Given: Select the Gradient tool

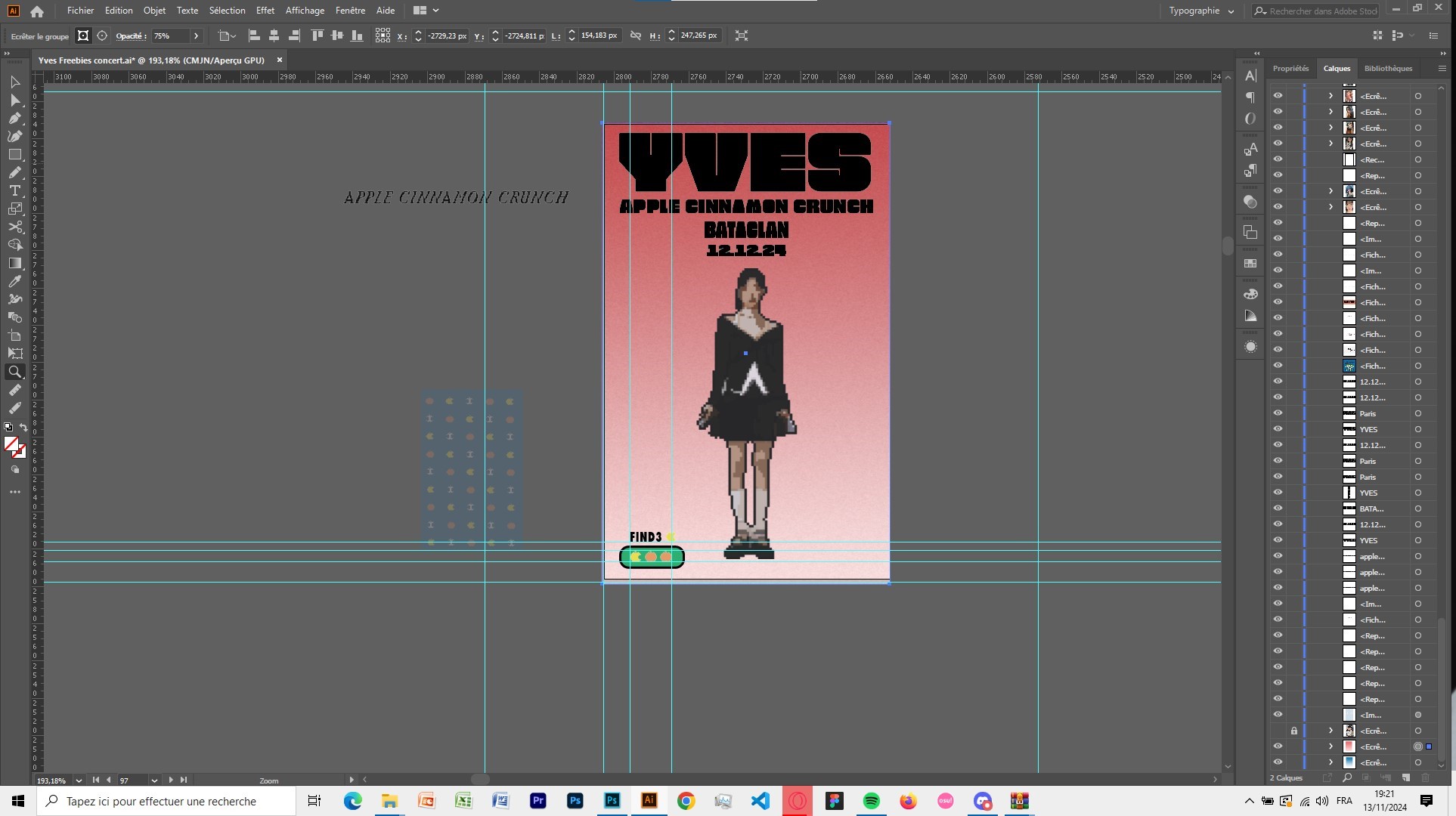Looking at the screenshot, I should 14,263.
